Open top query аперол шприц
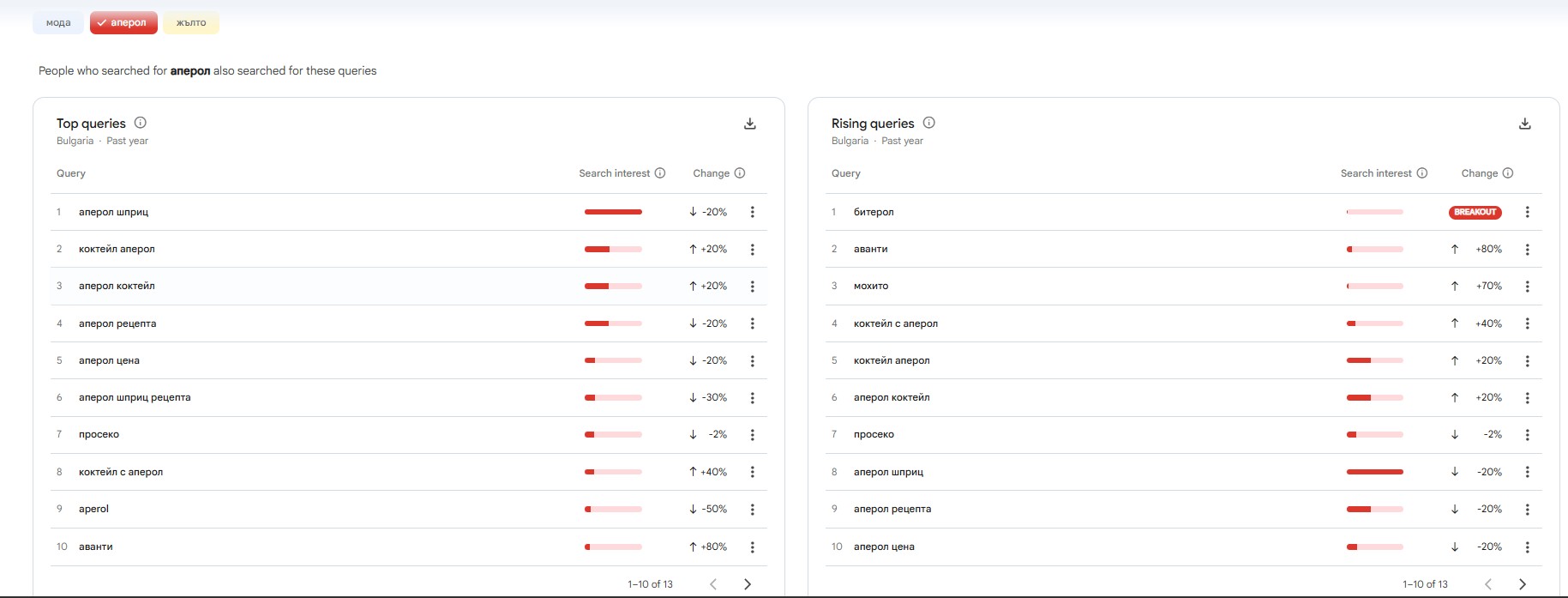The image size is (1568, 598). click(113, 212)
